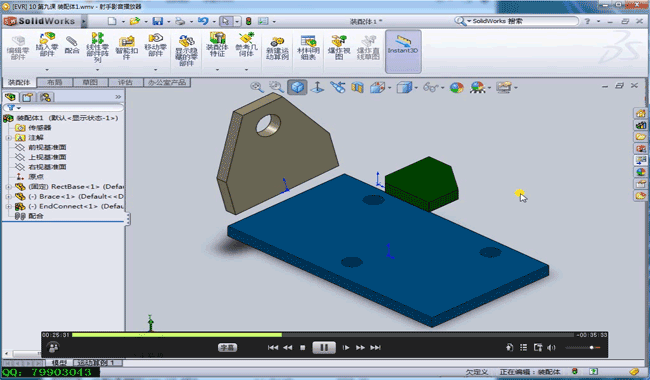
Task: Click the Undo arrow icon
Action: (x=203, y=21)
